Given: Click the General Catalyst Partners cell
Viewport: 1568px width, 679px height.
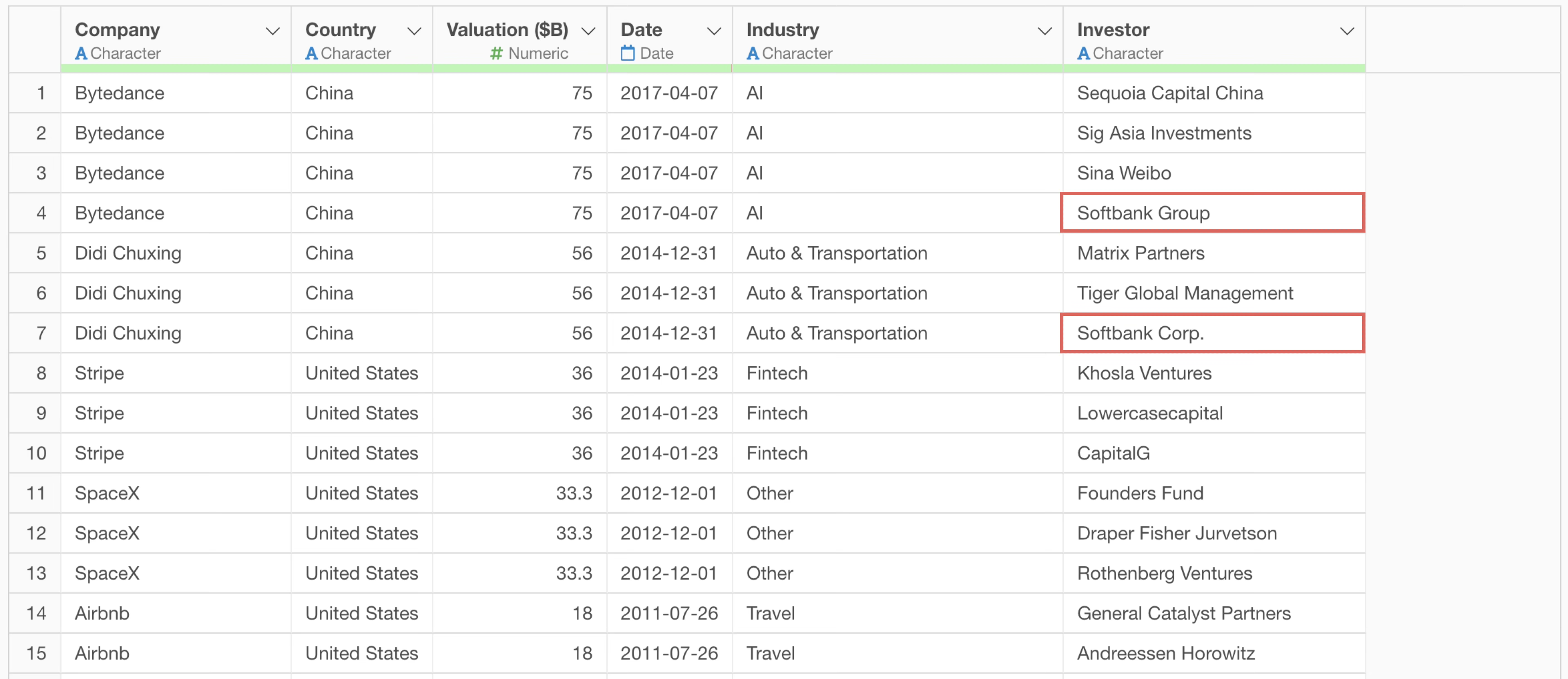Looking at the screenshot, I should 1214,613.
